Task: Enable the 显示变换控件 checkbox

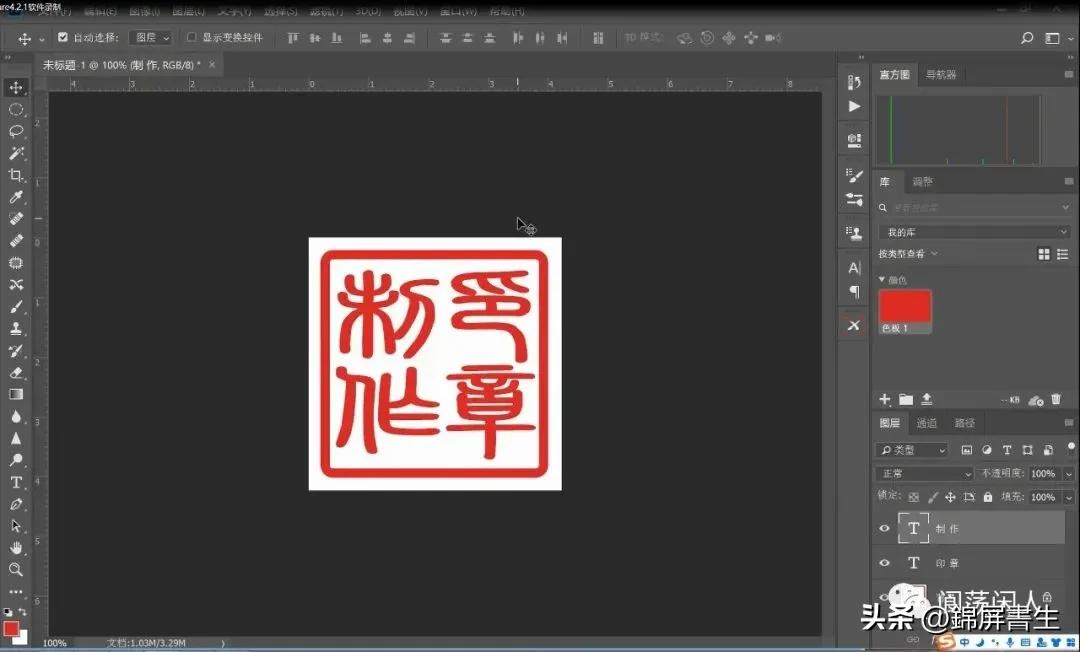Action: (190, 37)
